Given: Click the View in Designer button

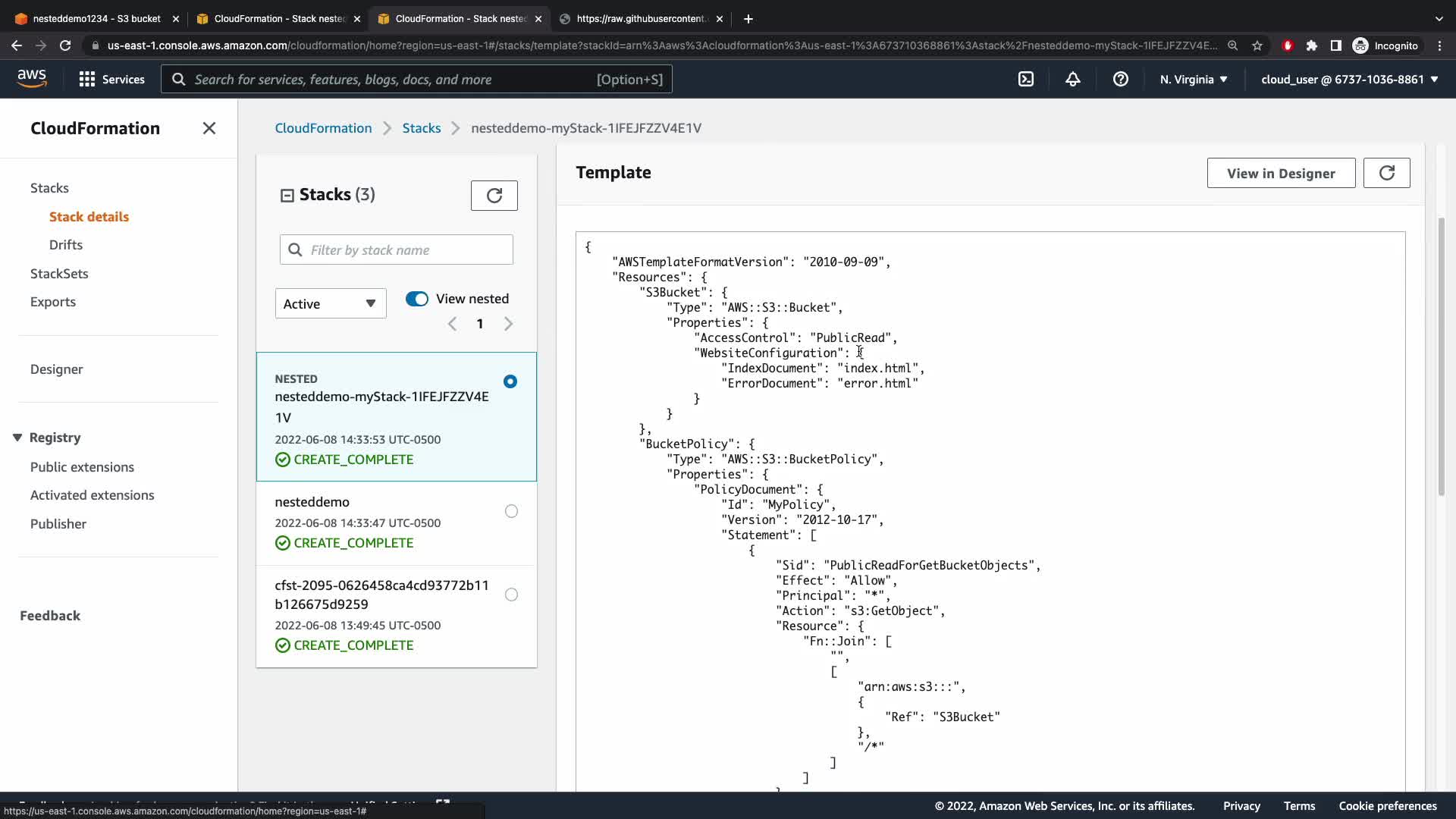Looking at the screenshot, I should click(1280, 173).
